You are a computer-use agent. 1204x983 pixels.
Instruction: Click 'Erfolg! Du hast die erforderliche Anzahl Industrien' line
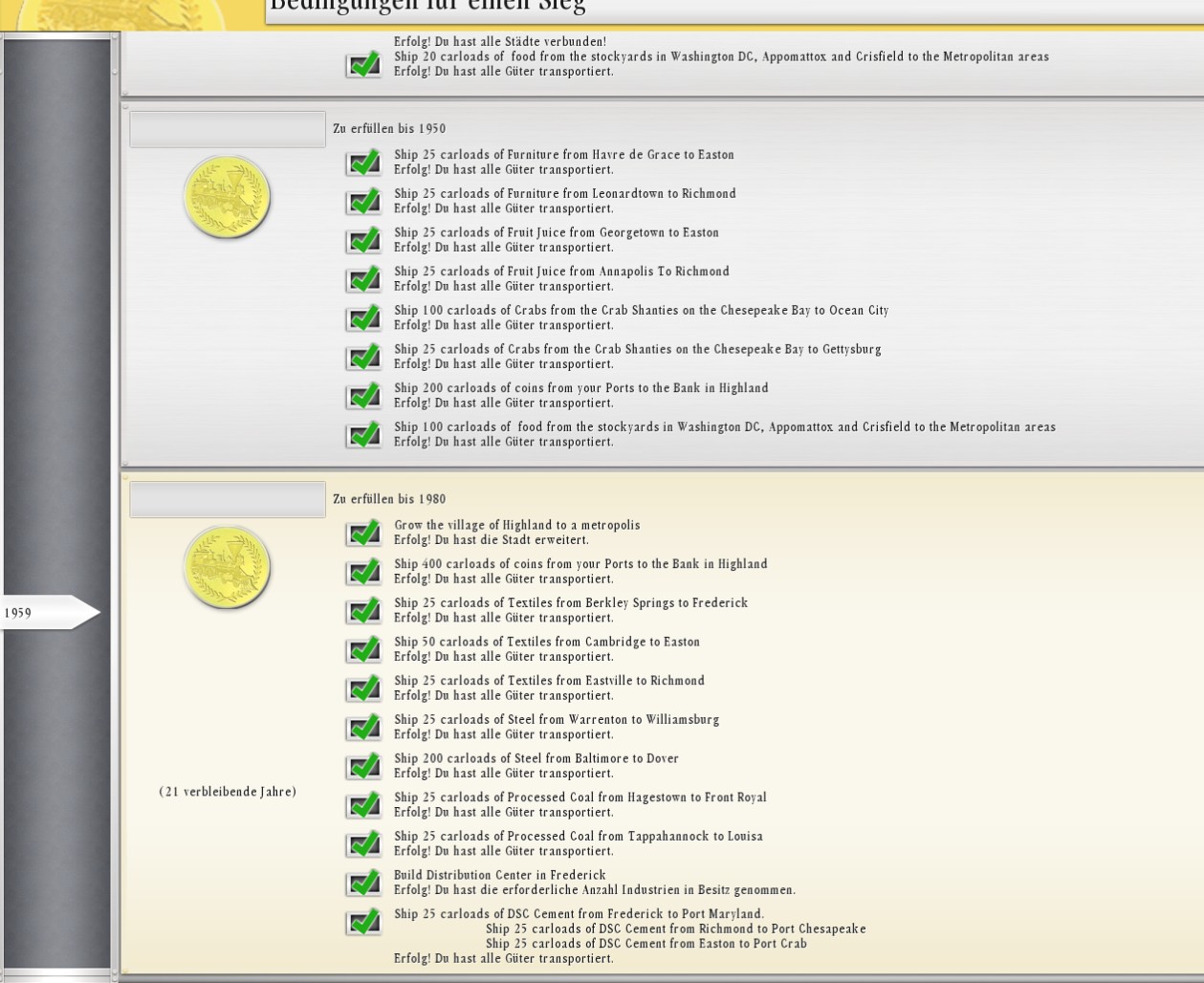point(595,890)
